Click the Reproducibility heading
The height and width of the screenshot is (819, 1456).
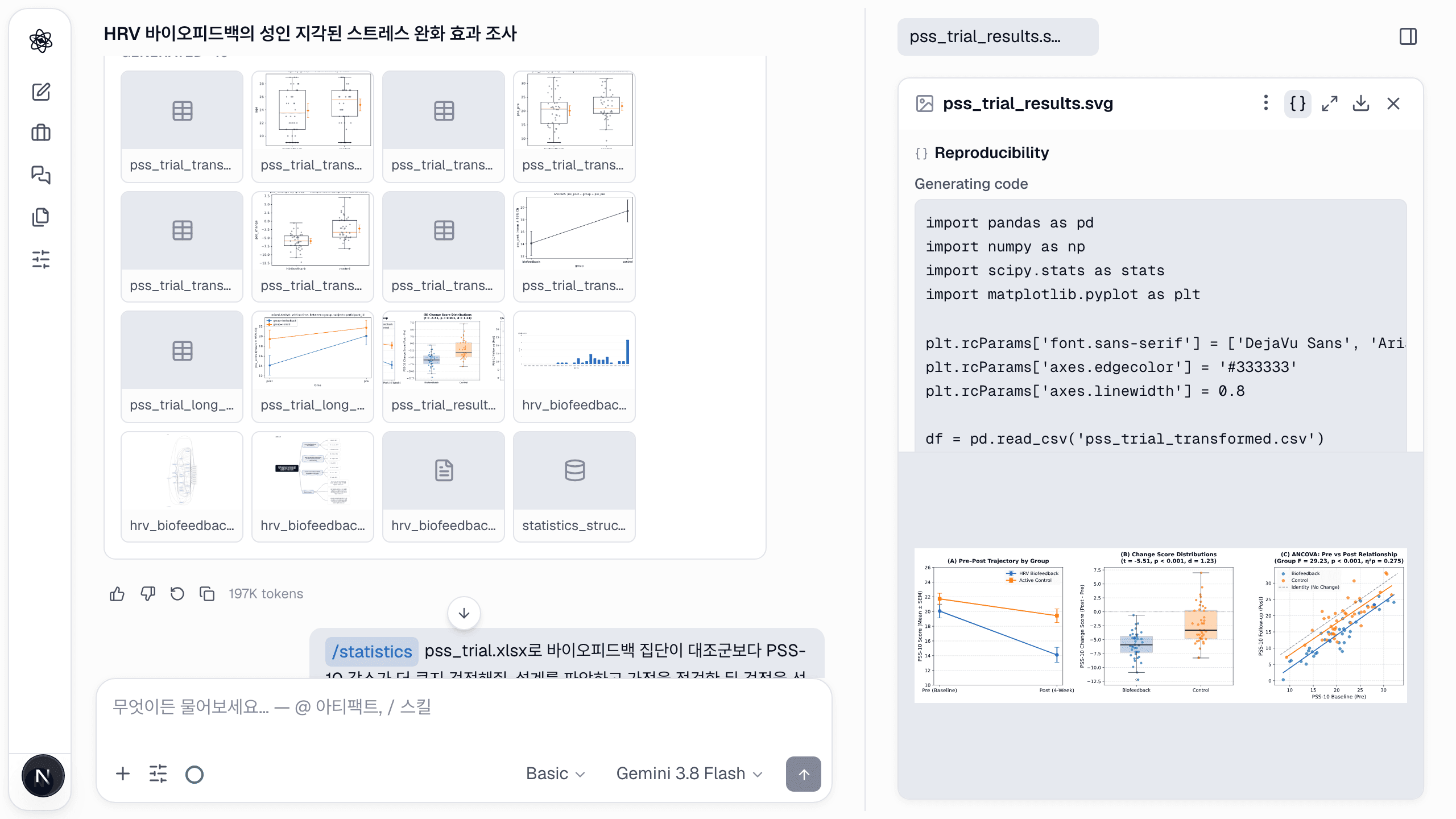[991, 152]
